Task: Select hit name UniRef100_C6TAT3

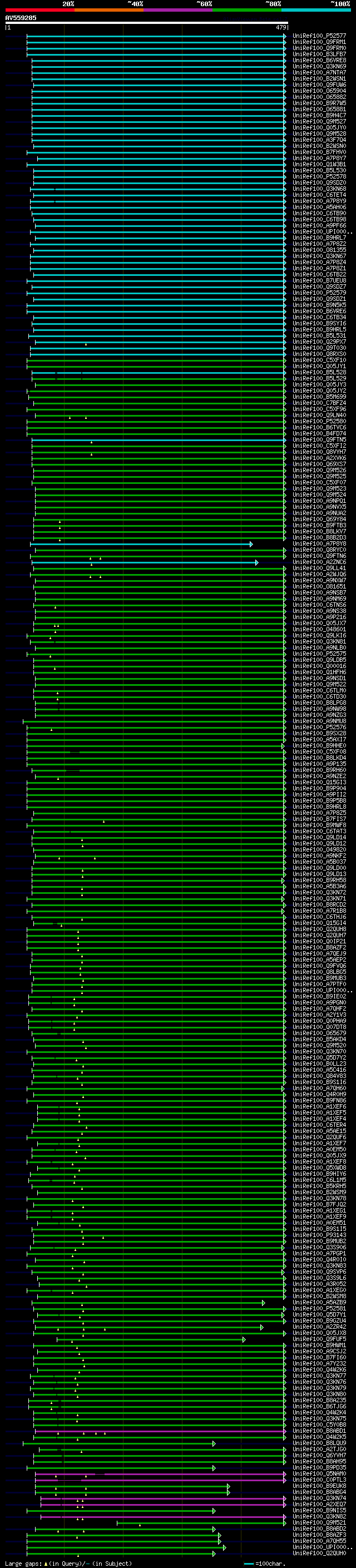Action: (319, 832)
